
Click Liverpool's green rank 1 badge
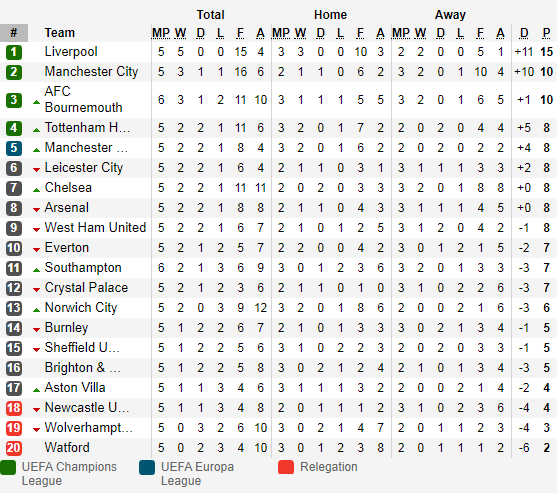click(14, 52)
